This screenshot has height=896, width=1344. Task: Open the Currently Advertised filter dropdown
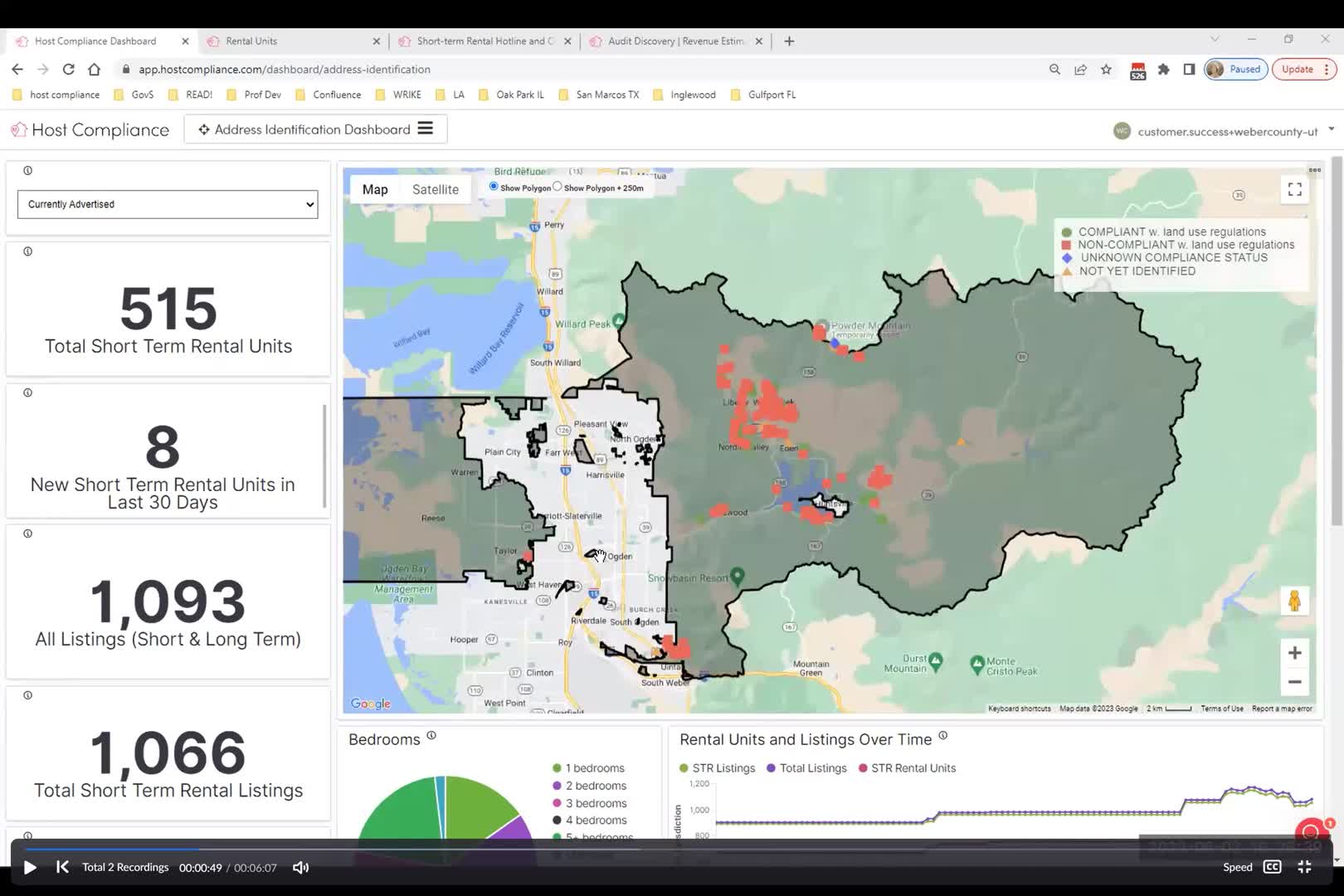click(x=167, y=204)
